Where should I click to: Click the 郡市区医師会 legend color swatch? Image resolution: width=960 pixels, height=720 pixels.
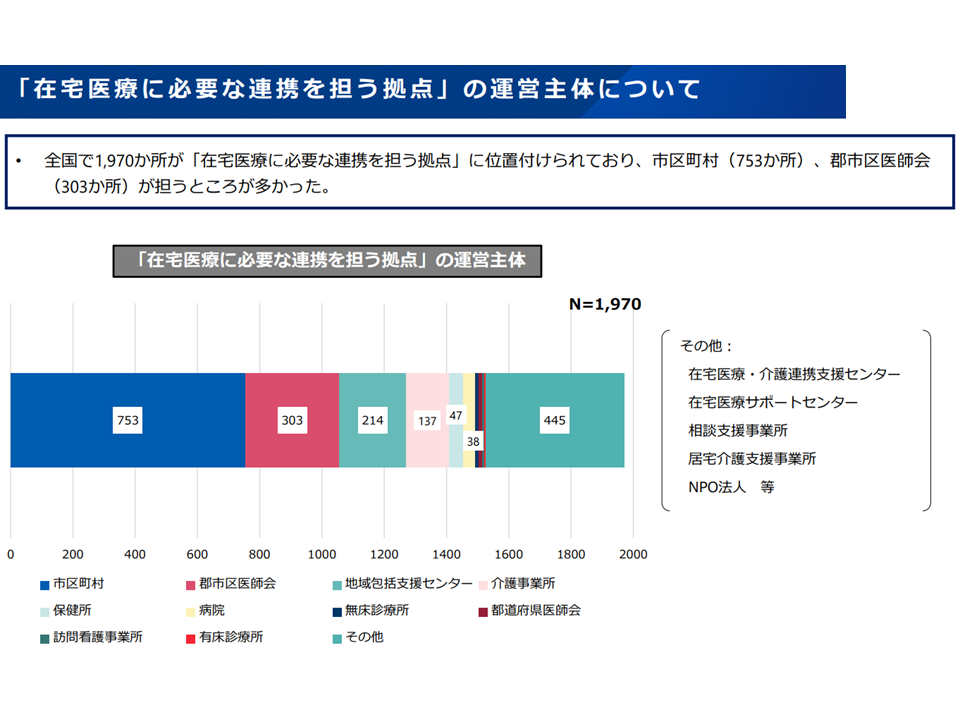[x=190, y=583]
